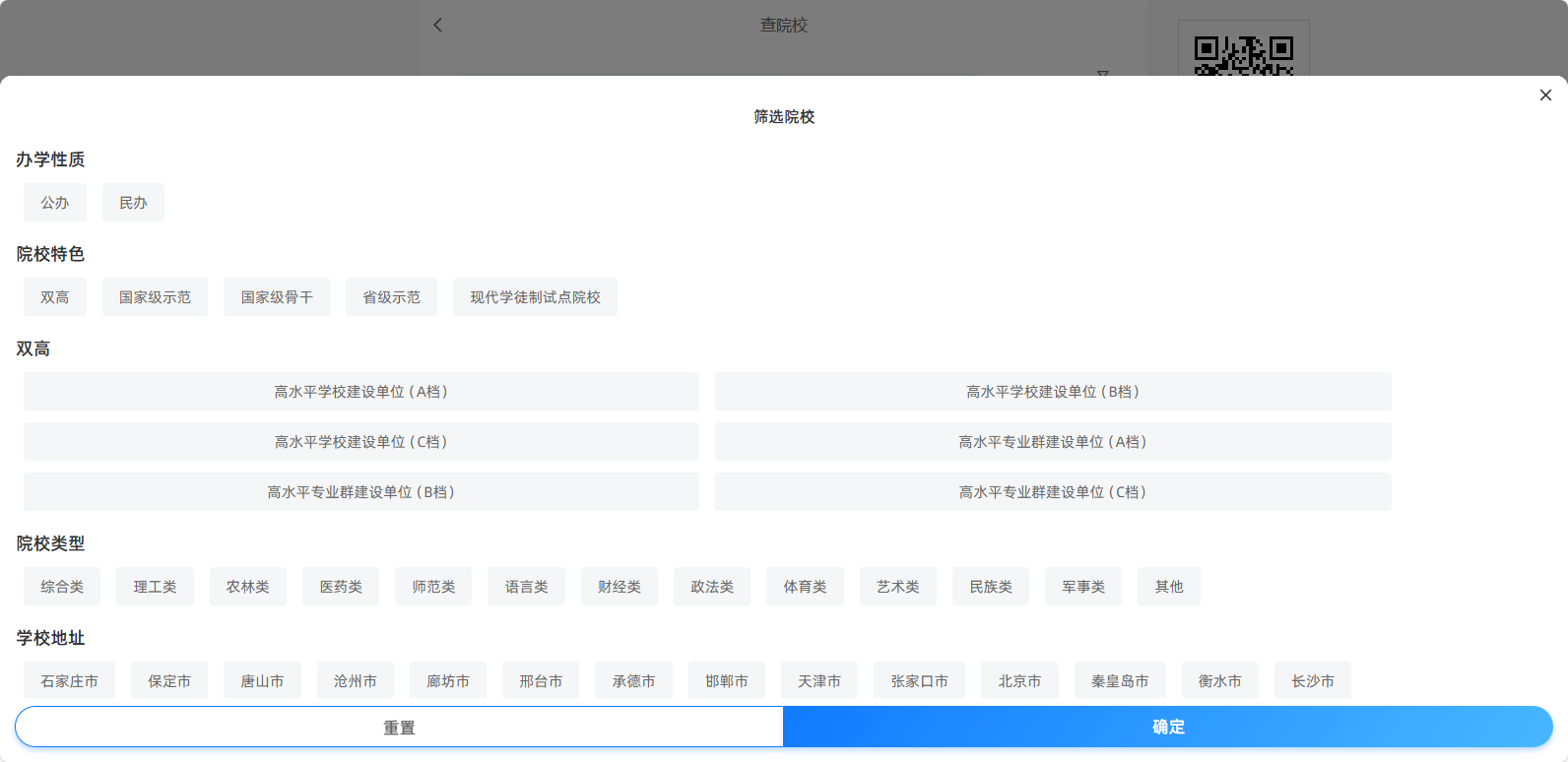Select the 政法类 school type
Image resolution: width=1568 pixels, height=762 pixels.
tap(712, 587)
